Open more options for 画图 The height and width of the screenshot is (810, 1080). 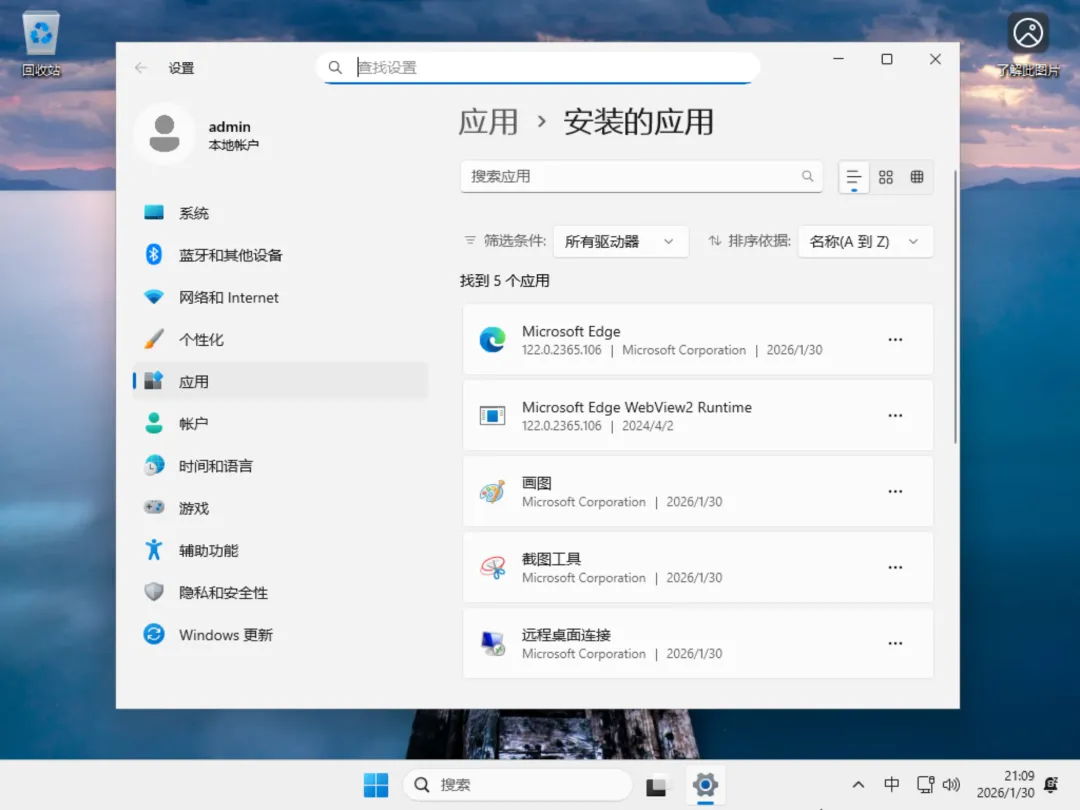(x=895, y=491)
